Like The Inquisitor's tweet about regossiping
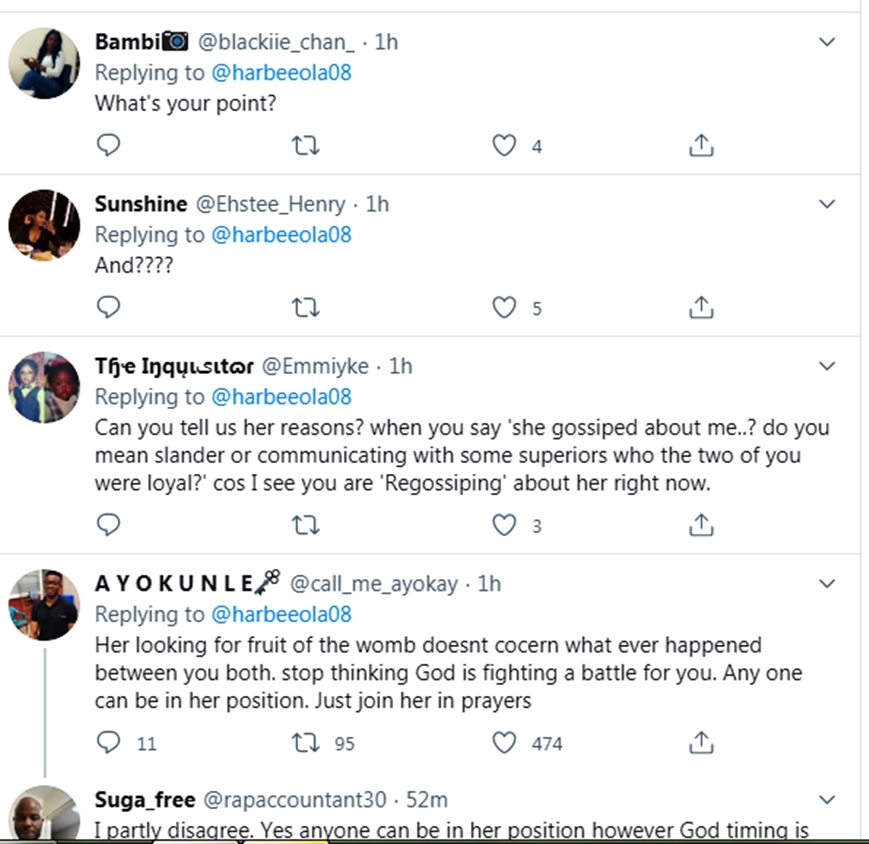This screenshot has width=869, height=844. (505, 525)
